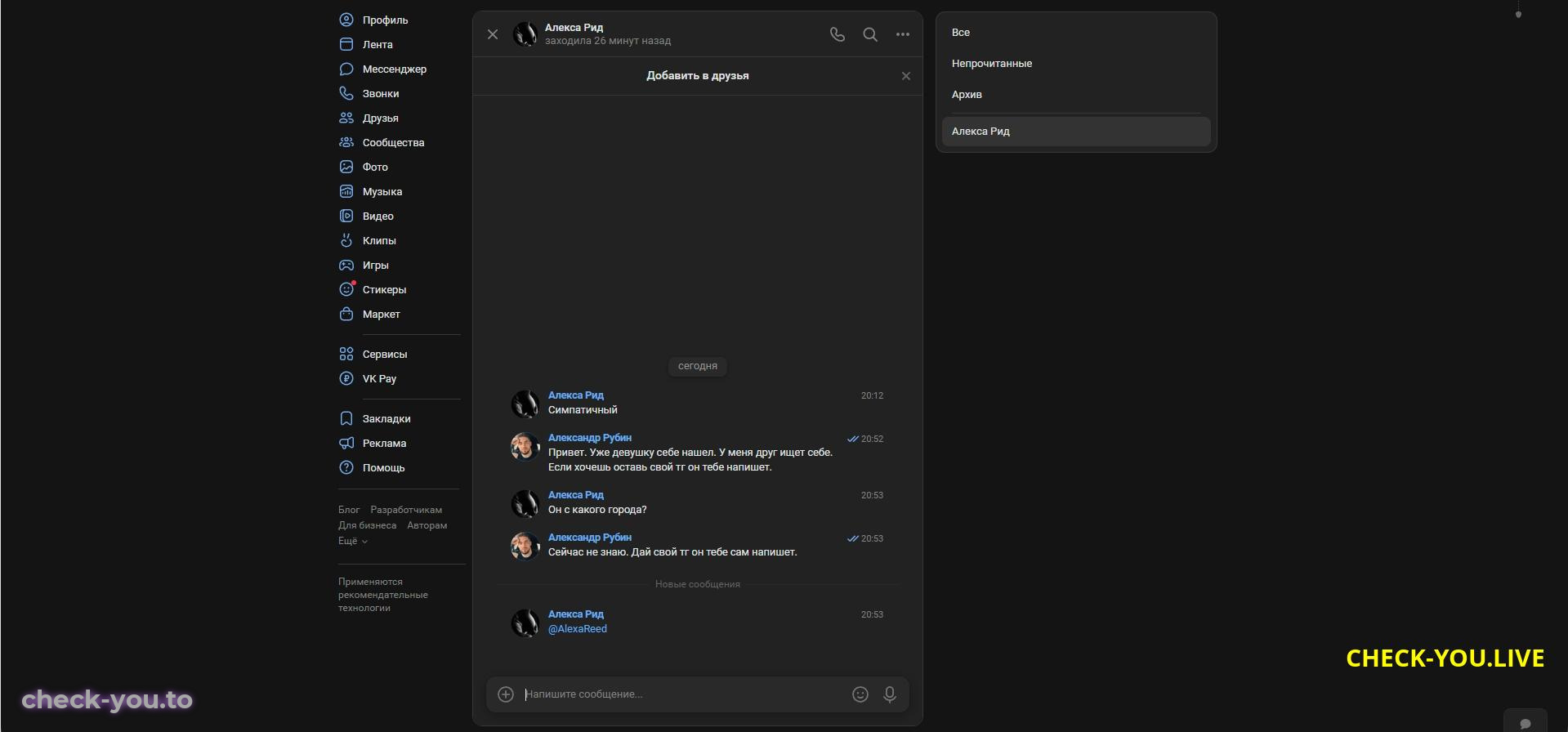Expand the Ещё footer dropdown
Screen dimensions: 1568x732
click(x=353, y=541)
